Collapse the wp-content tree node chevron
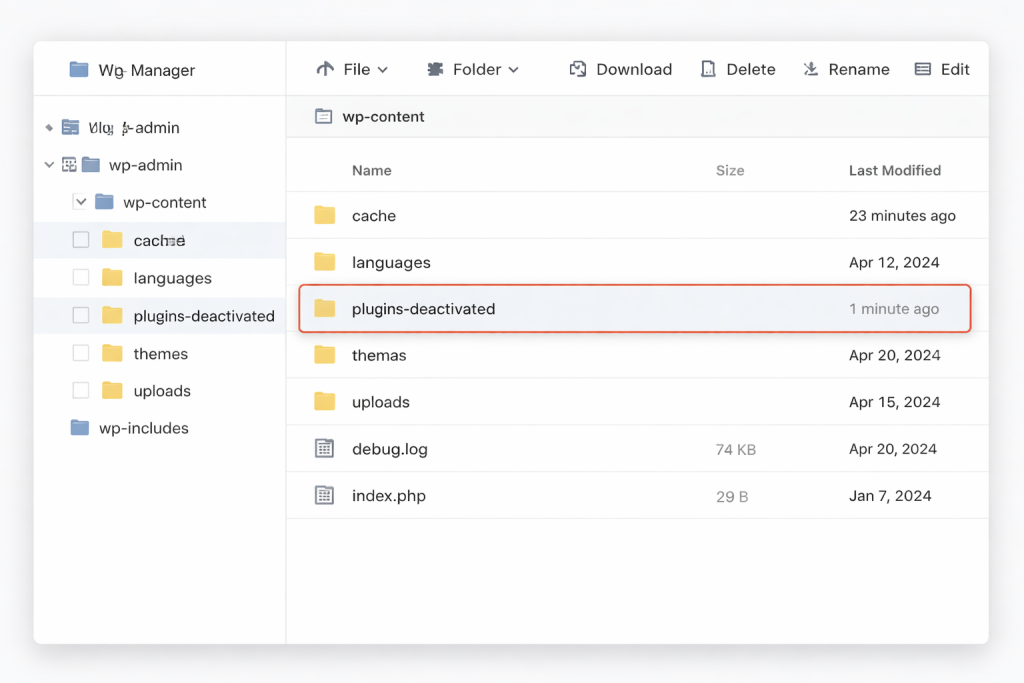1024x683 pixels. point(81,202)
